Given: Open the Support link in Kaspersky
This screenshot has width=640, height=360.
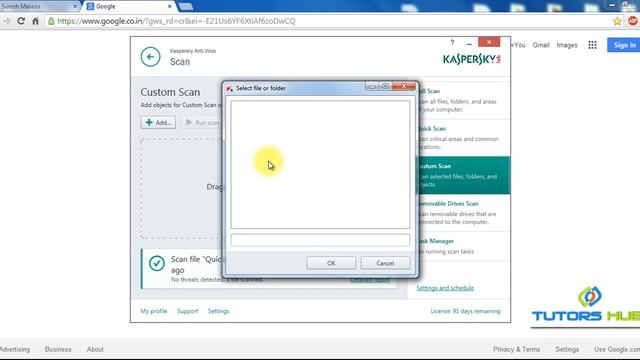Looking at the screenshot, I should pos(187,311).
